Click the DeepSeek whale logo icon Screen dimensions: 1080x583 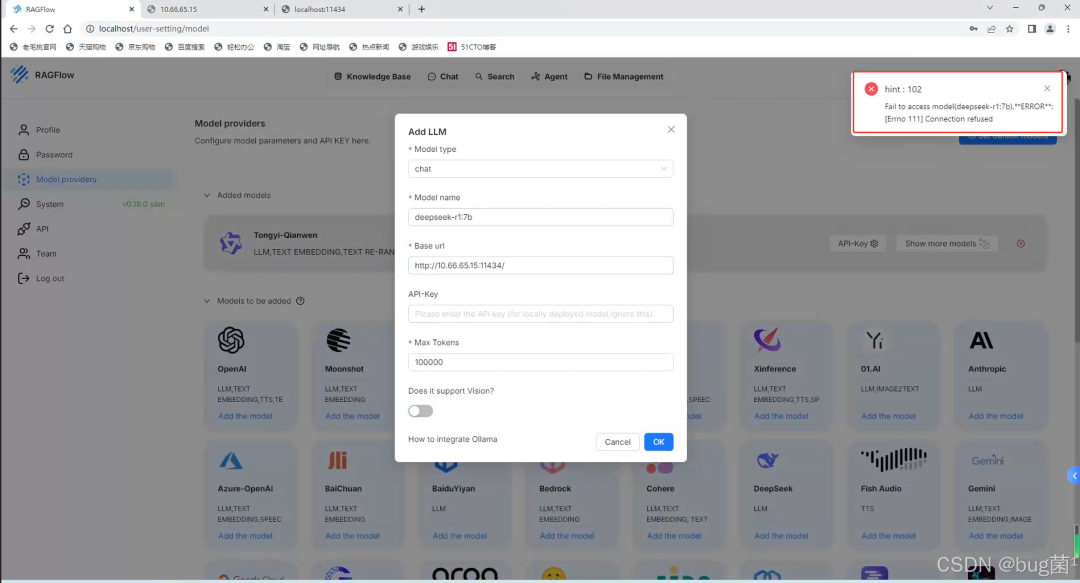coord(767,460)
